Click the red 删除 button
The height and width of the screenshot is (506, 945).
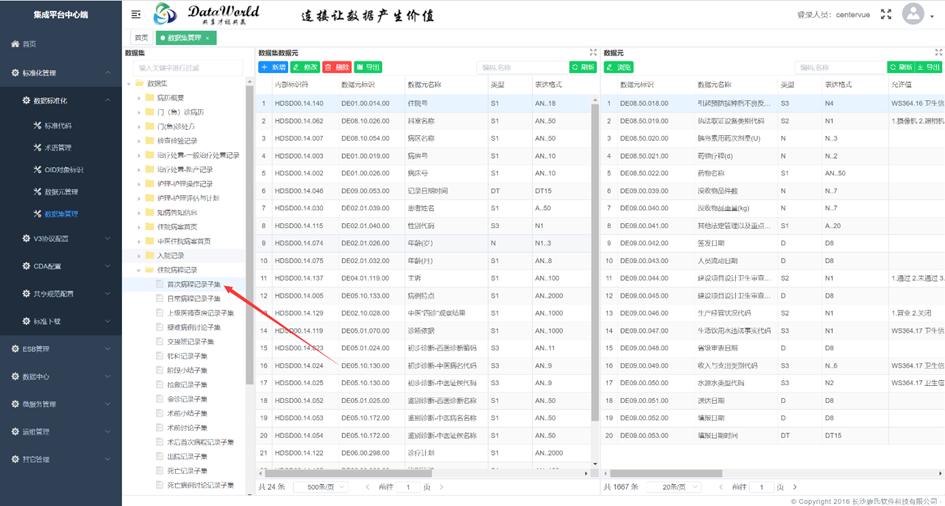pos(337,67)
